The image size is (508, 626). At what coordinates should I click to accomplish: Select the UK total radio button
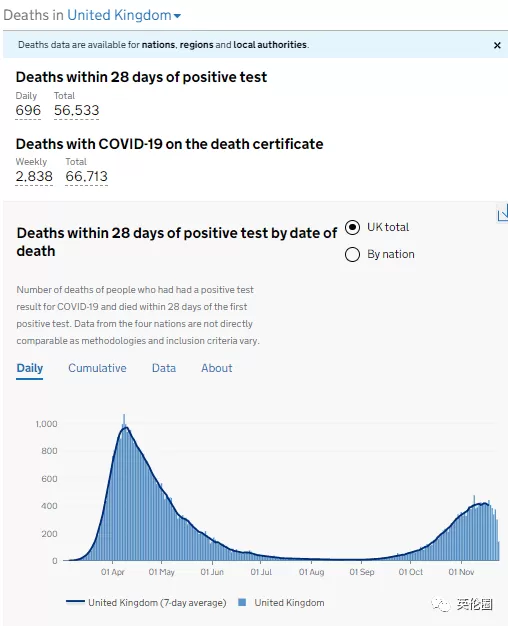click(x=352, y=228)
